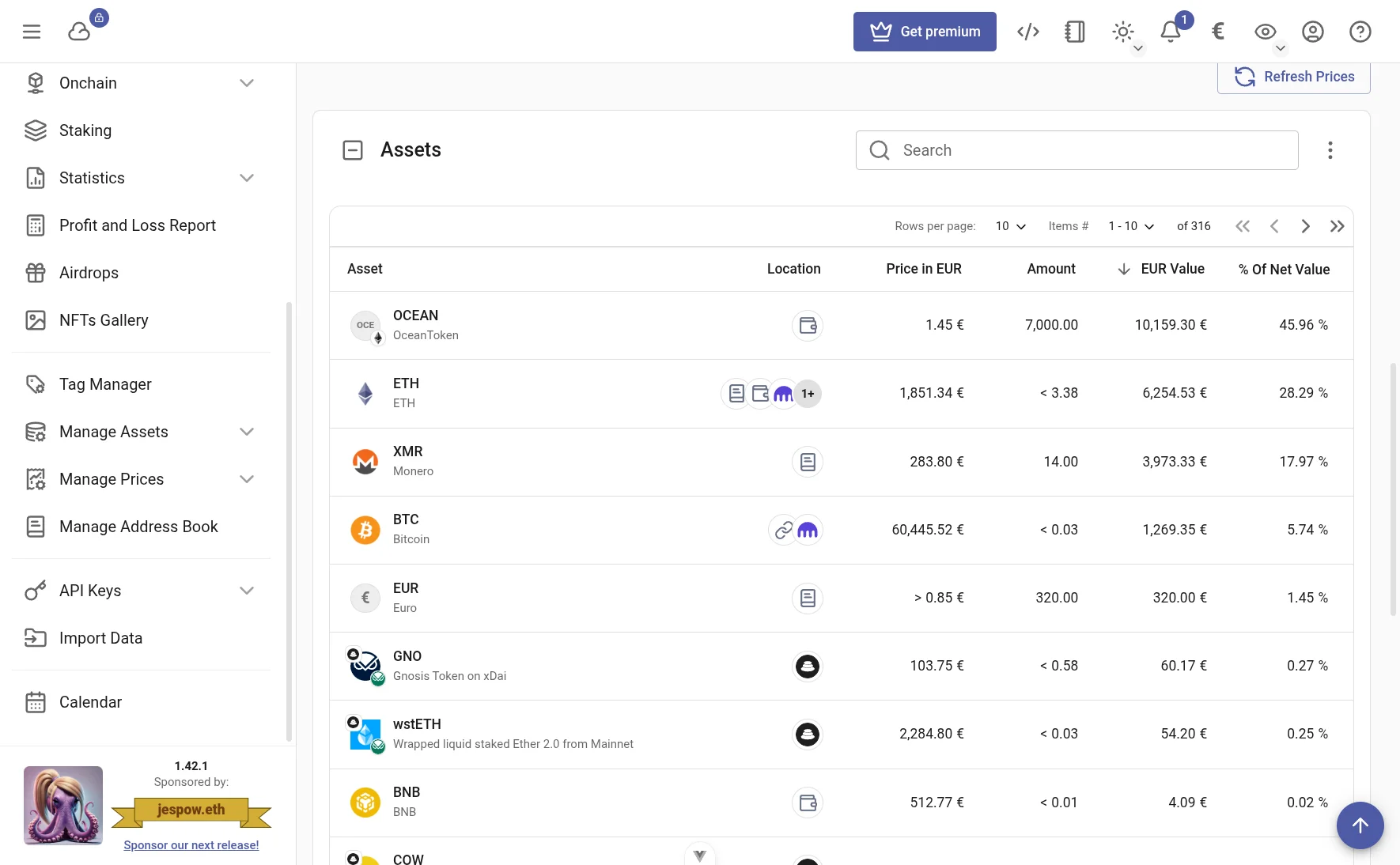1400x865 pixels.
Task: Go to NFTs Gallery in the sidebar
Action: pyautogui.click(x=104, y=320)
